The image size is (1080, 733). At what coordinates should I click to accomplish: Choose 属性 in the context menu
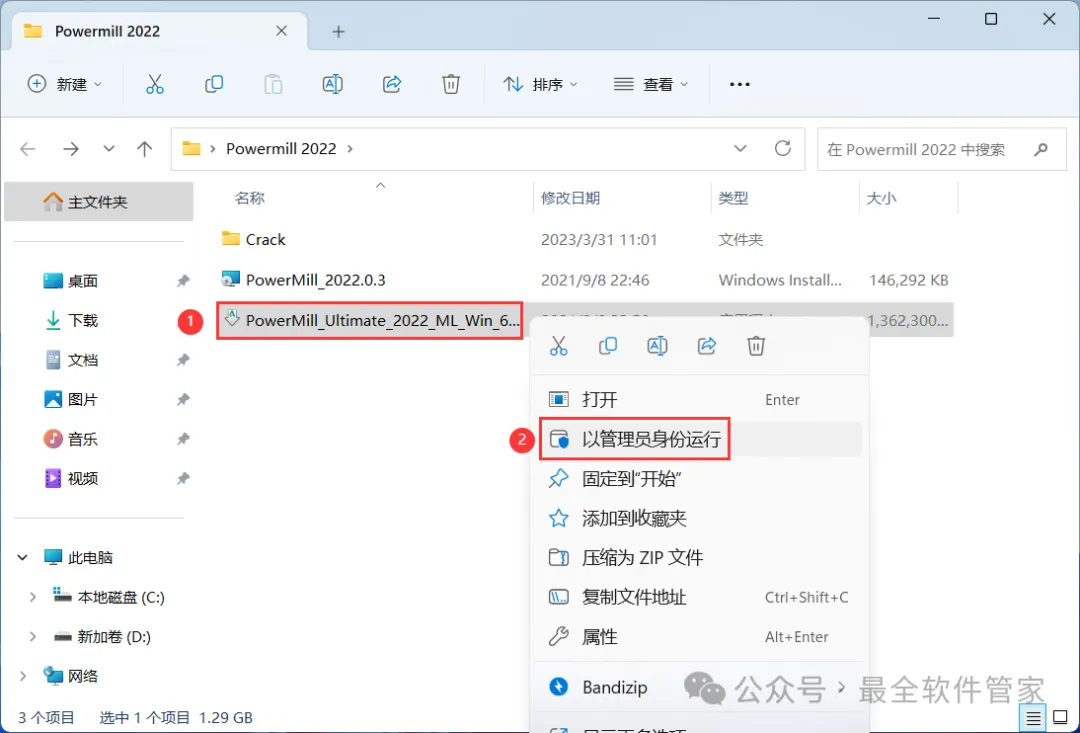pos(699,637)
